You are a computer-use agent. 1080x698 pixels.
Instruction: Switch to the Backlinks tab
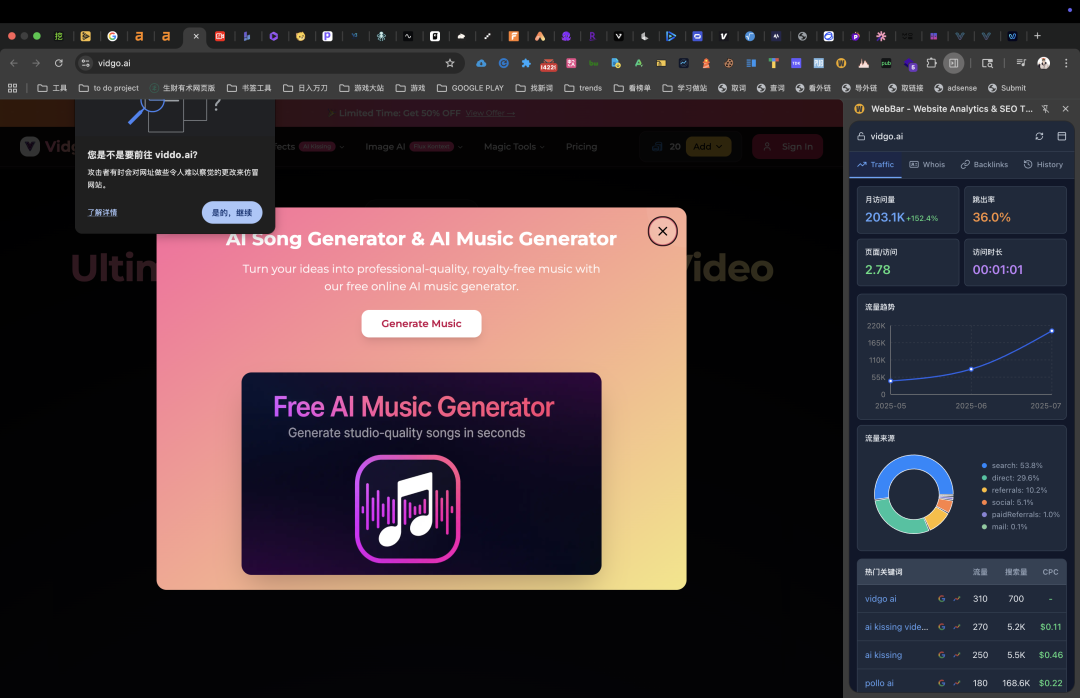[x=984, y=165]
